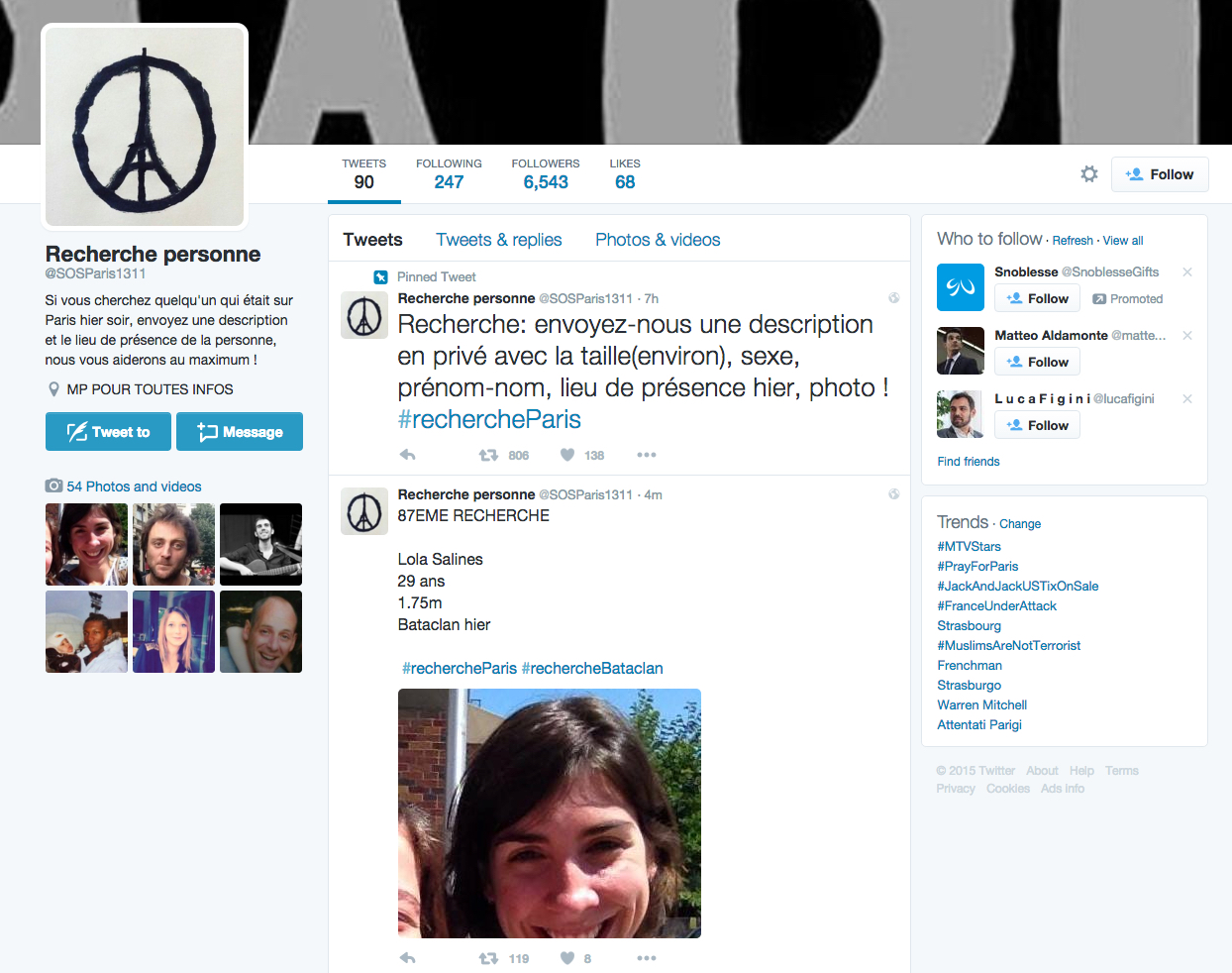Click the #rechercheParis hashtag in pinned tweet
This screenshot has height=973, width=1232.
tap(489, 419)
